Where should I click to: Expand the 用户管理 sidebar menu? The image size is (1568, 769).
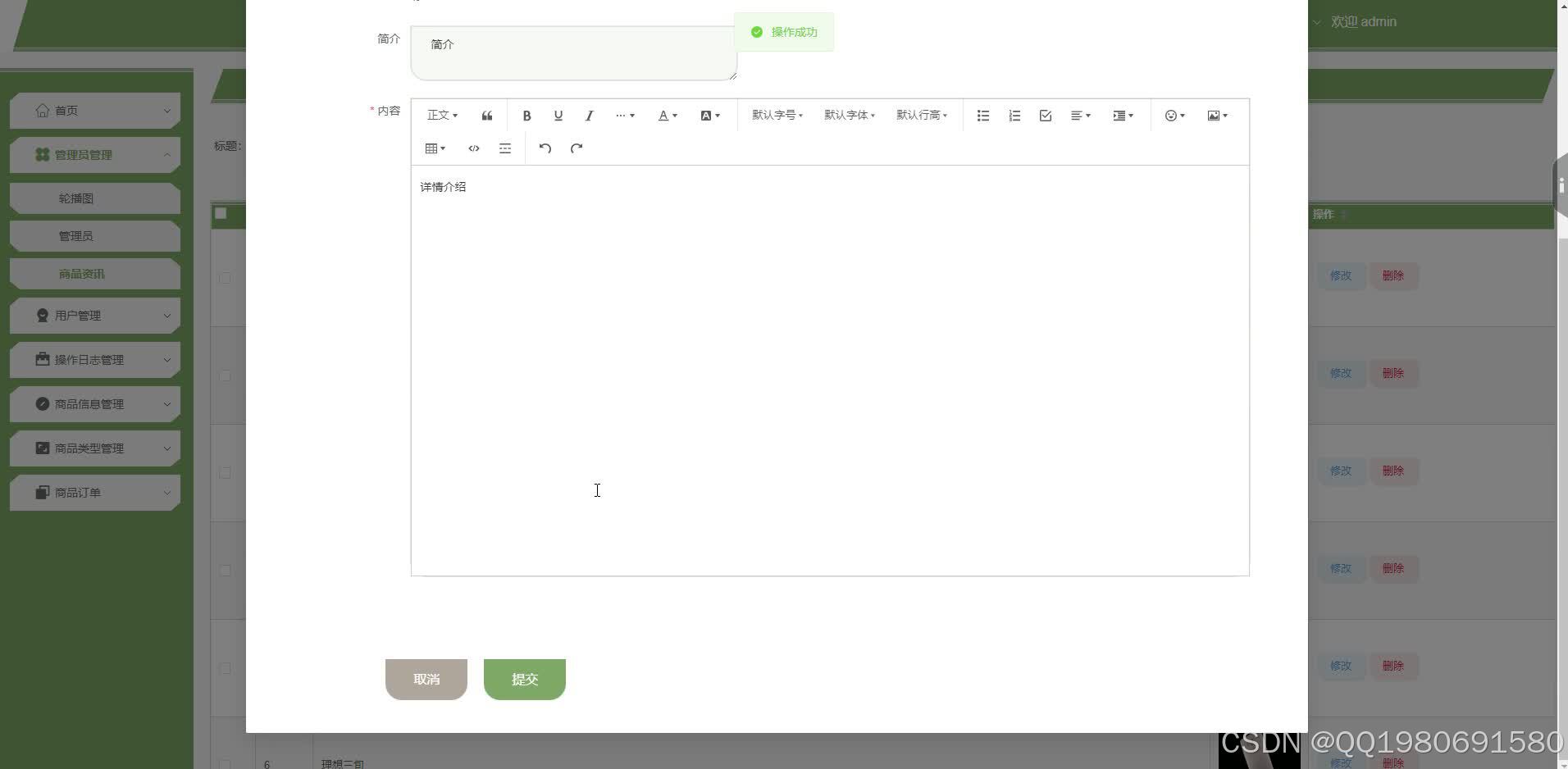(95, 316)
